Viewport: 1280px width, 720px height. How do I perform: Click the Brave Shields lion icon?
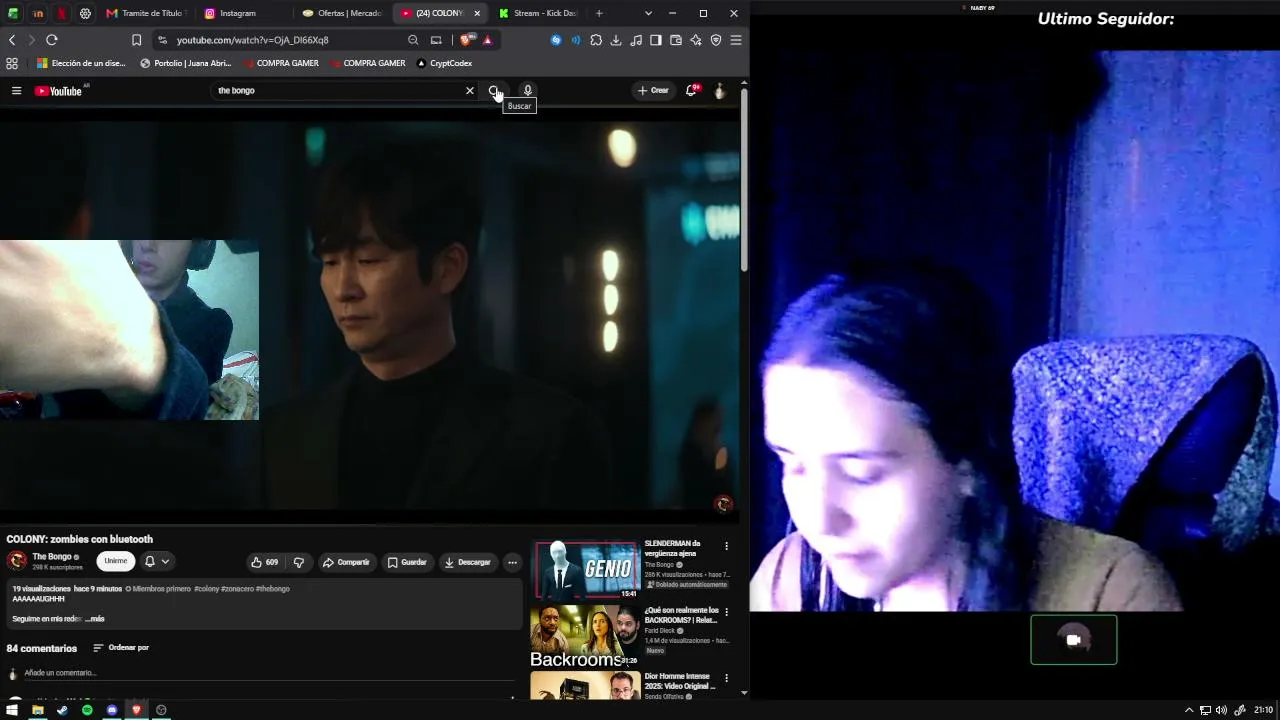(467, 40)
